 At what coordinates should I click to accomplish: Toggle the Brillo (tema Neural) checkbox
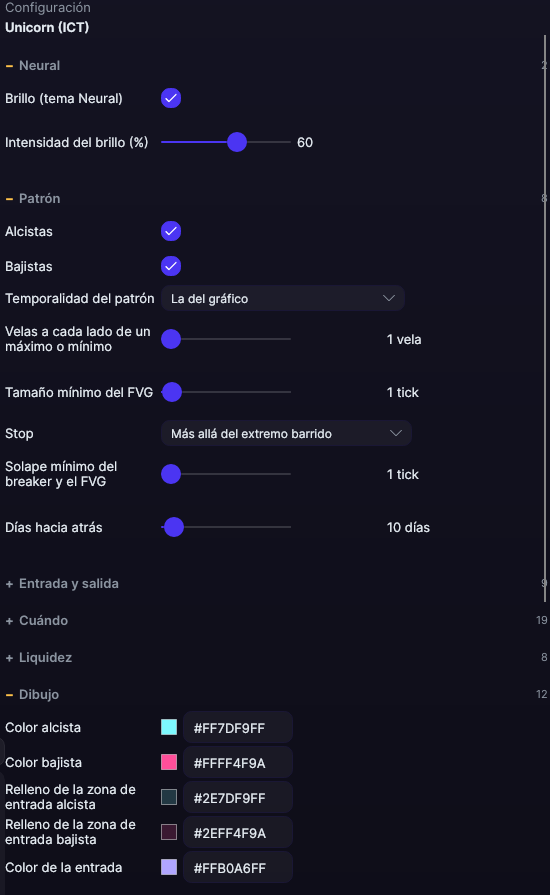[171, 98]
